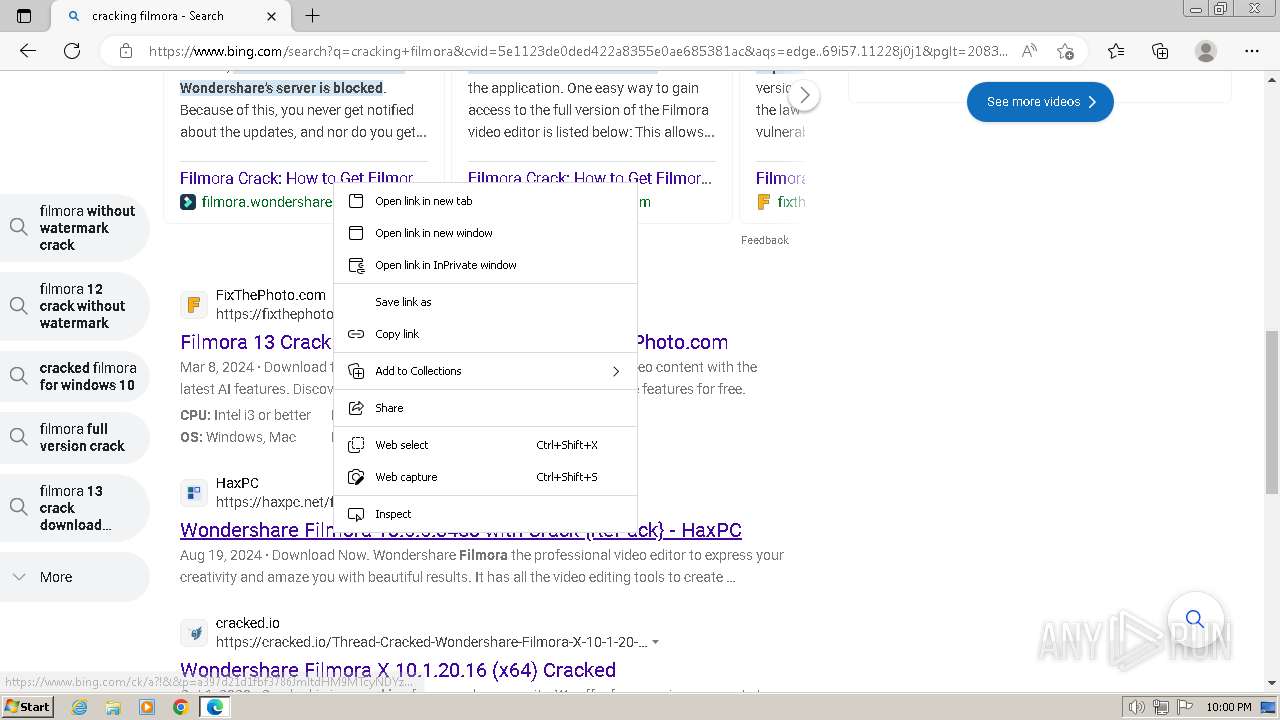View site information lock icon
Viewport: 1280px width, 720px height.
pos(126,51)
